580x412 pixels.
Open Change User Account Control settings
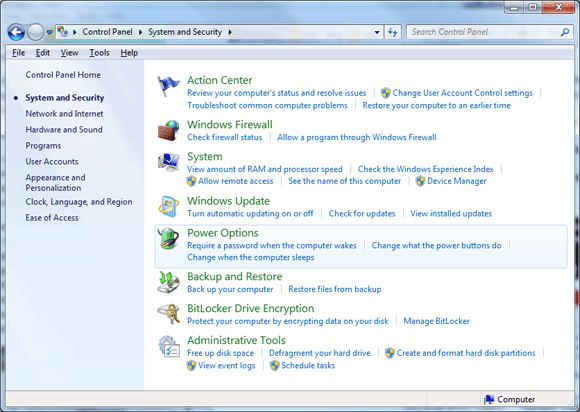[462, 93]
